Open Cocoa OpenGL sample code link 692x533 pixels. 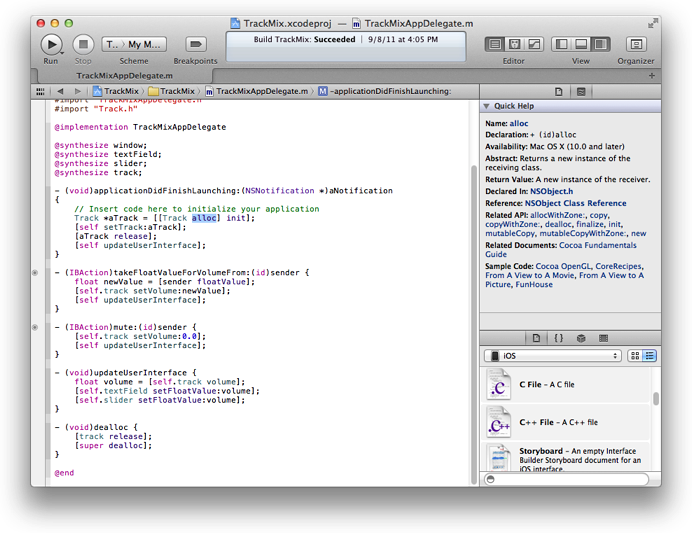click(563, 266)
